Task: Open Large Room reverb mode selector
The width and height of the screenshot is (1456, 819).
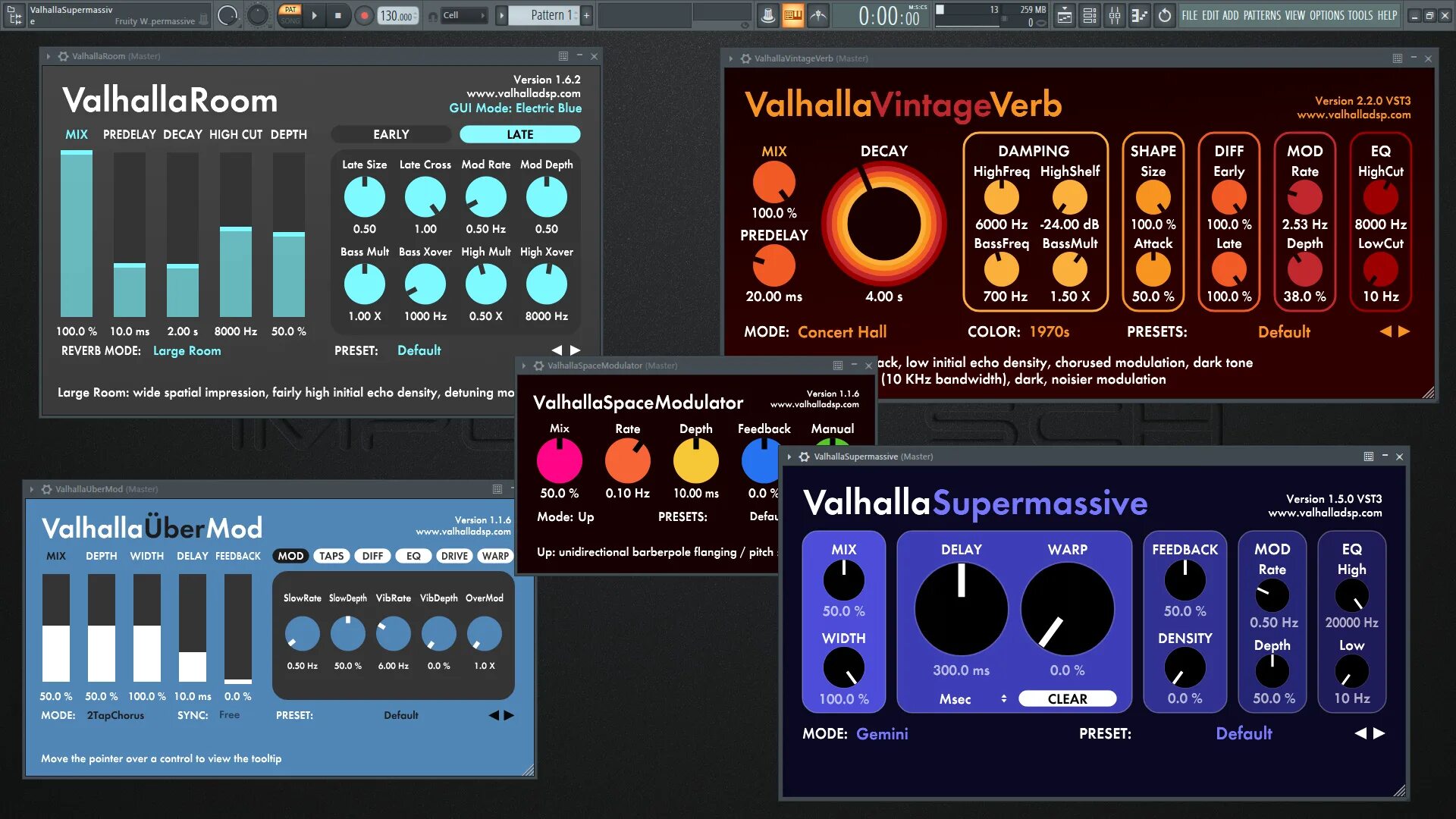Action: (187, 351)
